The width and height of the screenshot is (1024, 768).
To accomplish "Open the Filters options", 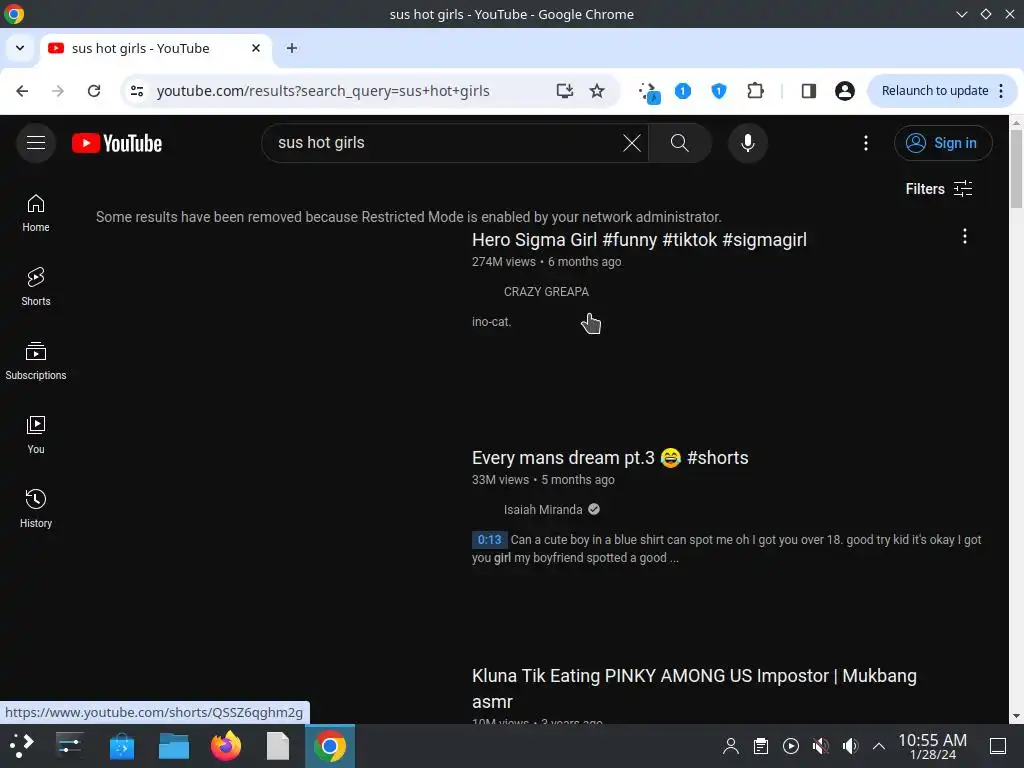I will click(939, 189).
